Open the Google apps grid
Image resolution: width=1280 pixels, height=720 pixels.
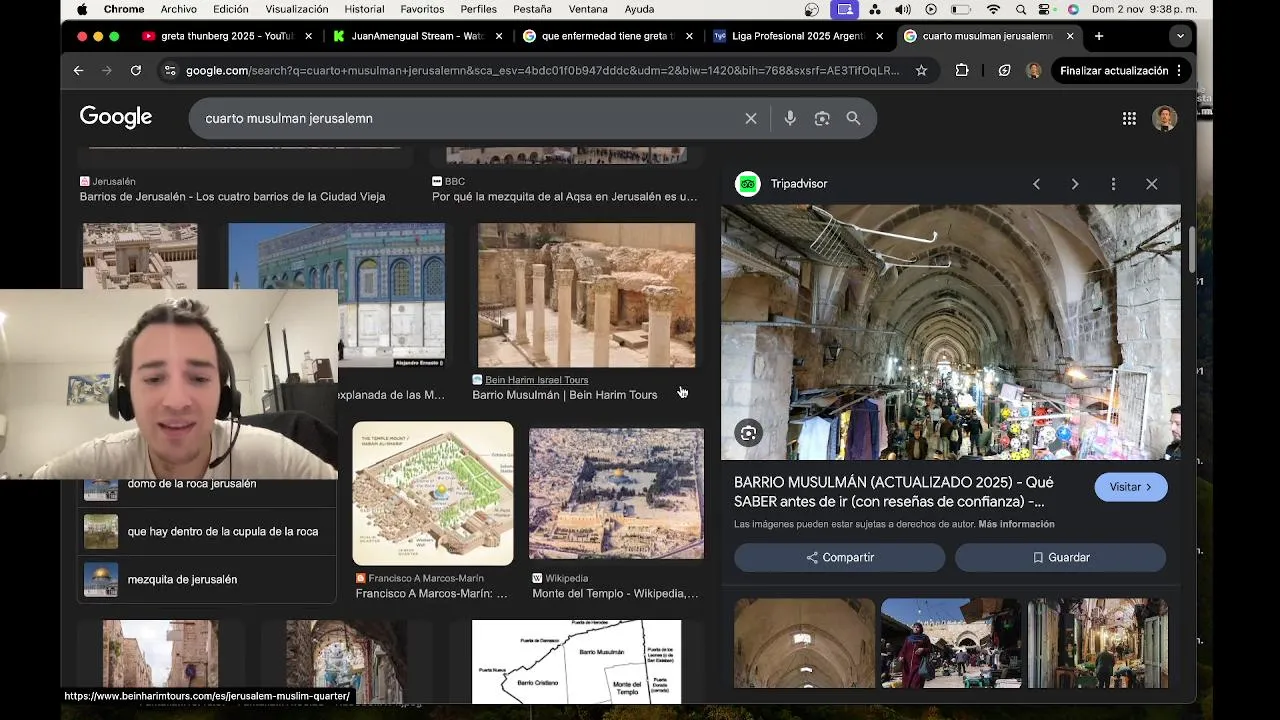[x=1129, y=118]
